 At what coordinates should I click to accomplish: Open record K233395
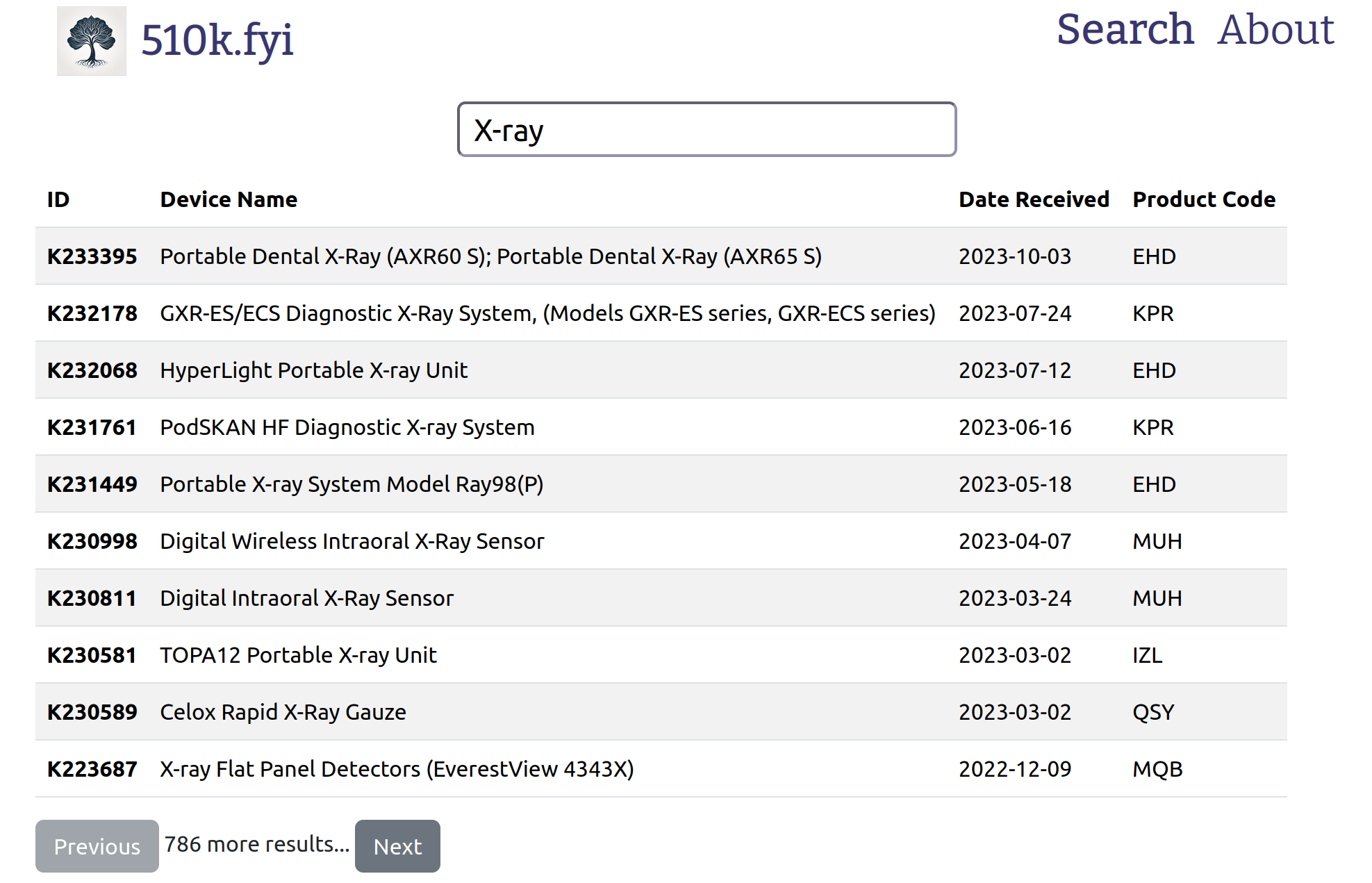92,256
